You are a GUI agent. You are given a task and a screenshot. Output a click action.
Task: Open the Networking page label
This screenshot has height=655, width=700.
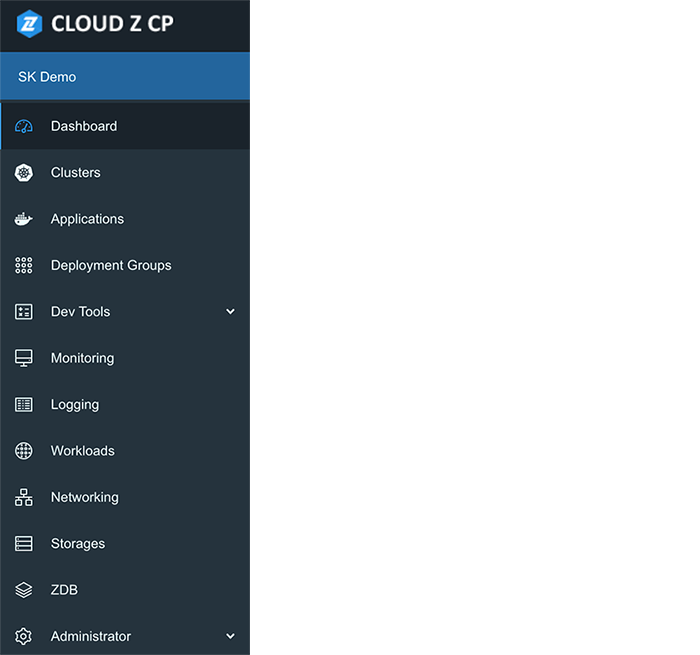coord(85,497)
